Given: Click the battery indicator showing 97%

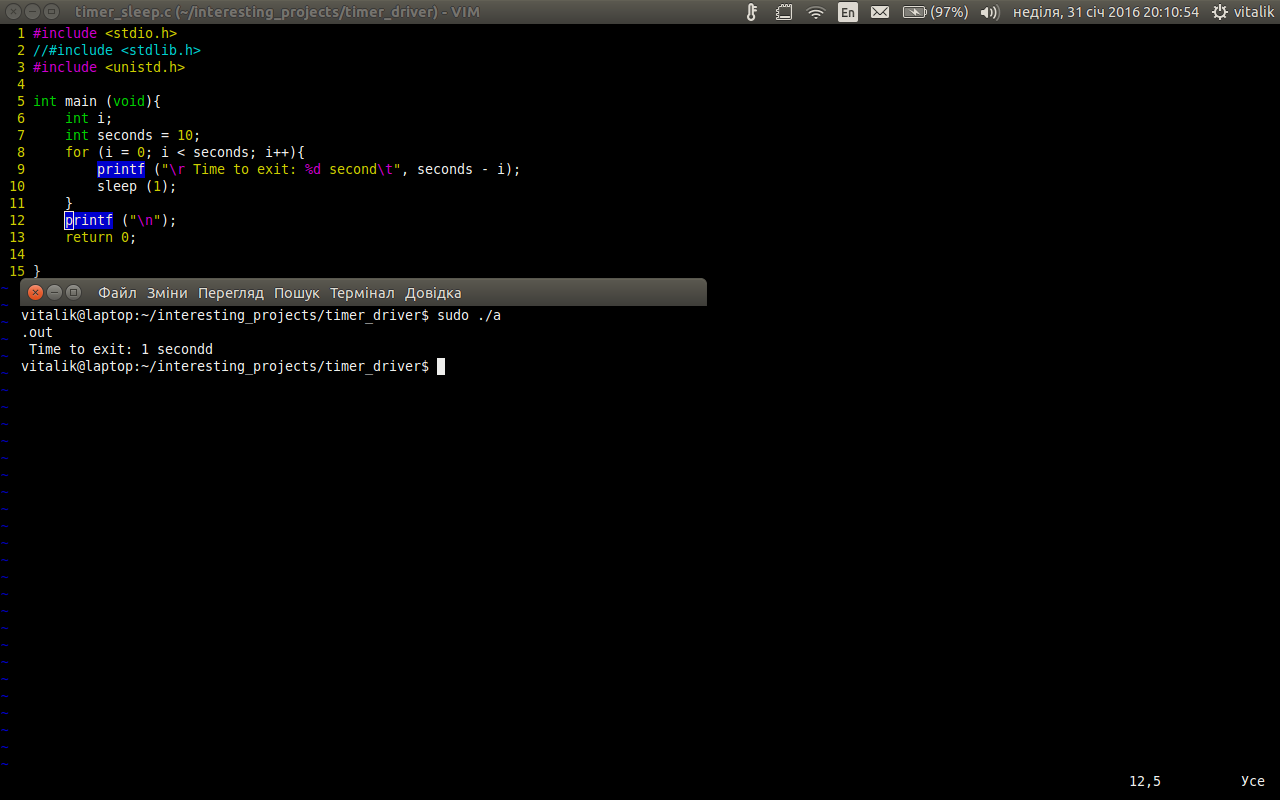Looking at the screenshot, I should point(934,12).
